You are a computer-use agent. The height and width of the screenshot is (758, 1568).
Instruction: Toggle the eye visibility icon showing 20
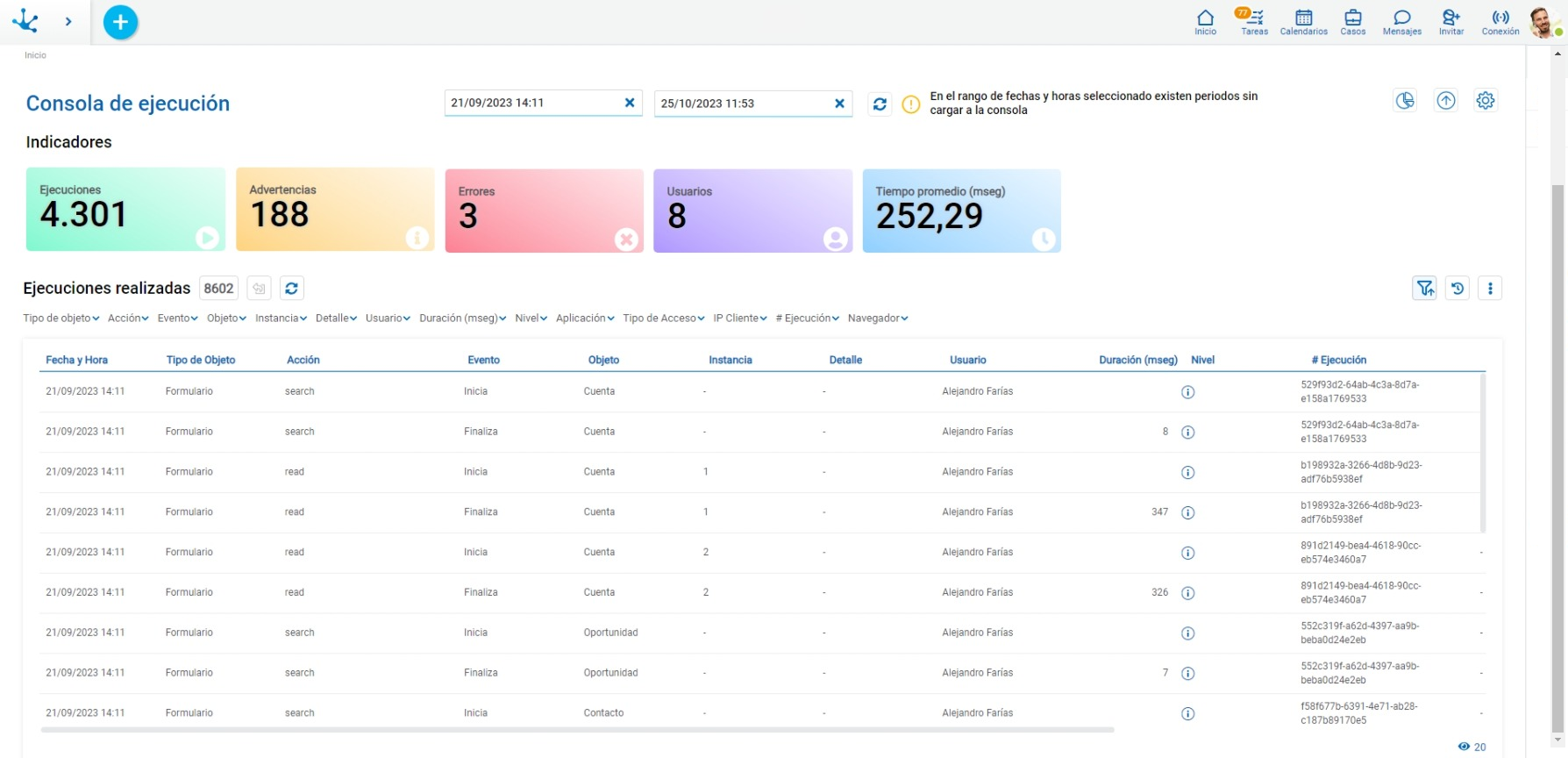pos(1464,747)
